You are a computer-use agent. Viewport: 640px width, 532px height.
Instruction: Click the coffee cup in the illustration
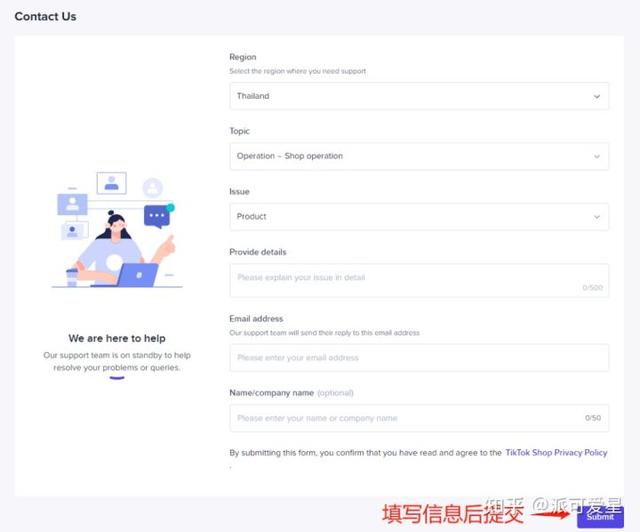click(72, 276)
